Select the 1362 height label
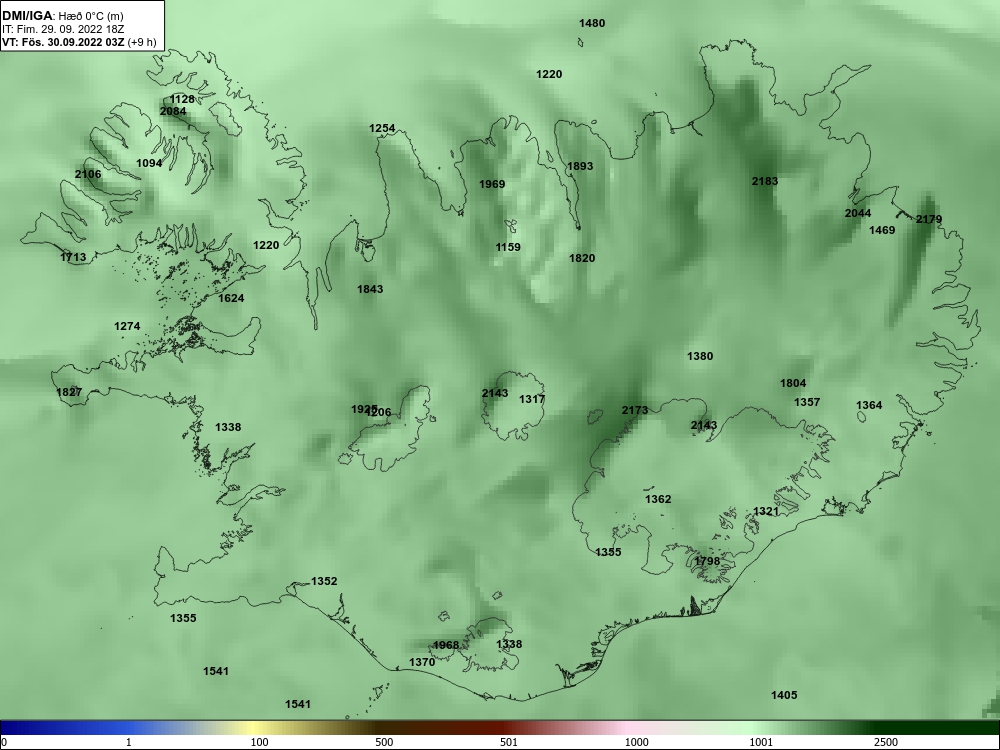This screenshot has height=750, width=1000. pyautogui.click(x=658, y=499)
